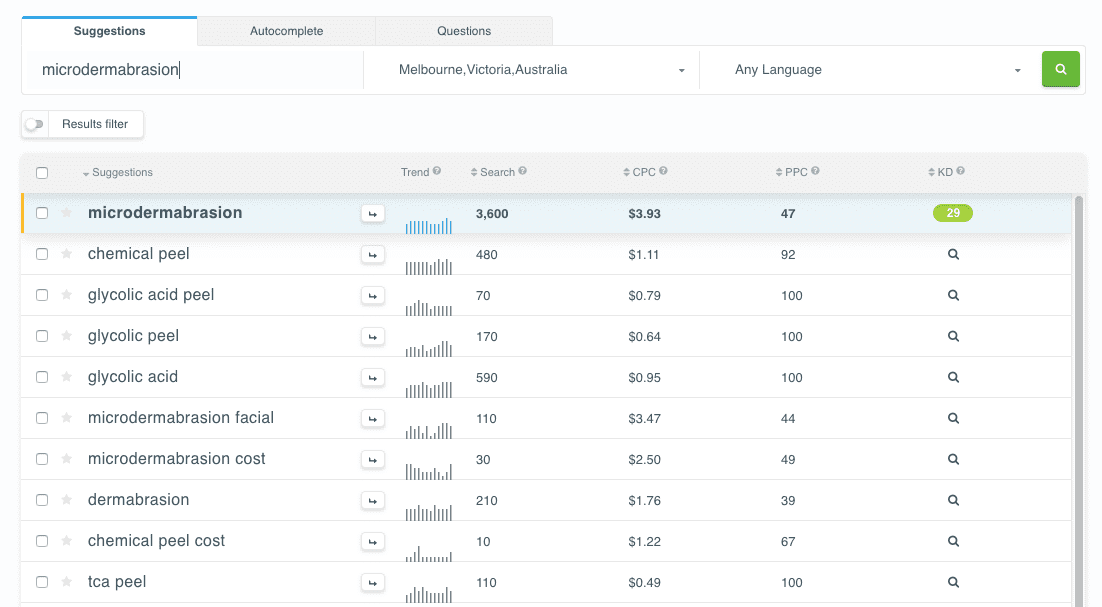
Task: Check KD magnifier for glycolic peel
Action: (953, 336)
